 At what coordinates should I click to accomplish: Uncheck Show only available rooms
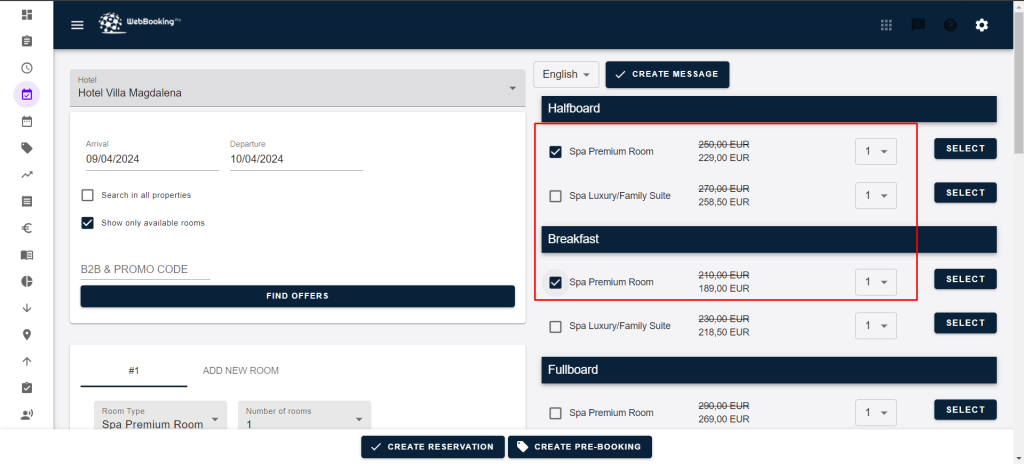(88, 223)
